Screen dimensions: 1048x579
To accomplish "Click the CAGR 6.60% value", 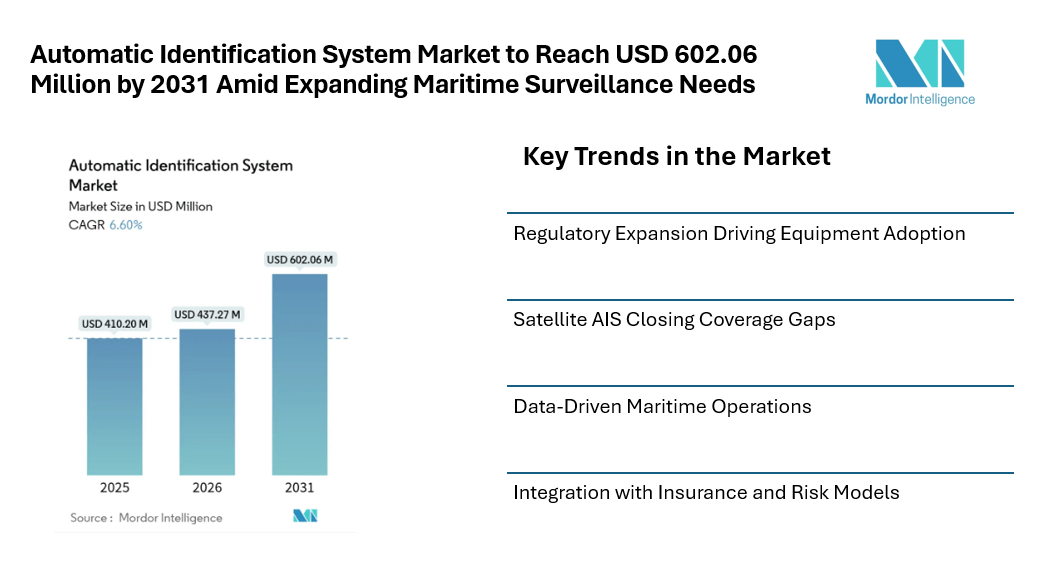I will (125, 225).
